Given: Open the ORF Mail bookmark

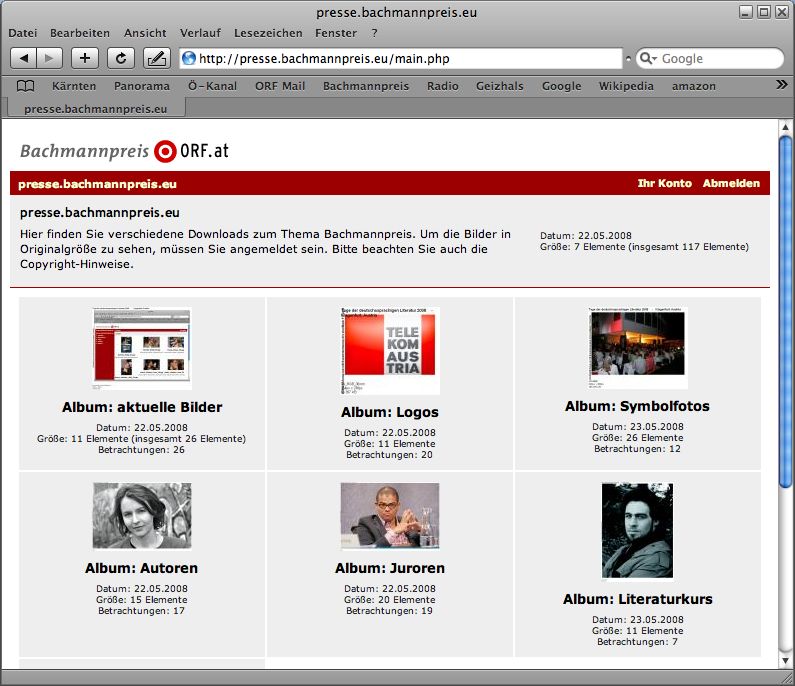Looking at the screenshot, I should [280, 86].
